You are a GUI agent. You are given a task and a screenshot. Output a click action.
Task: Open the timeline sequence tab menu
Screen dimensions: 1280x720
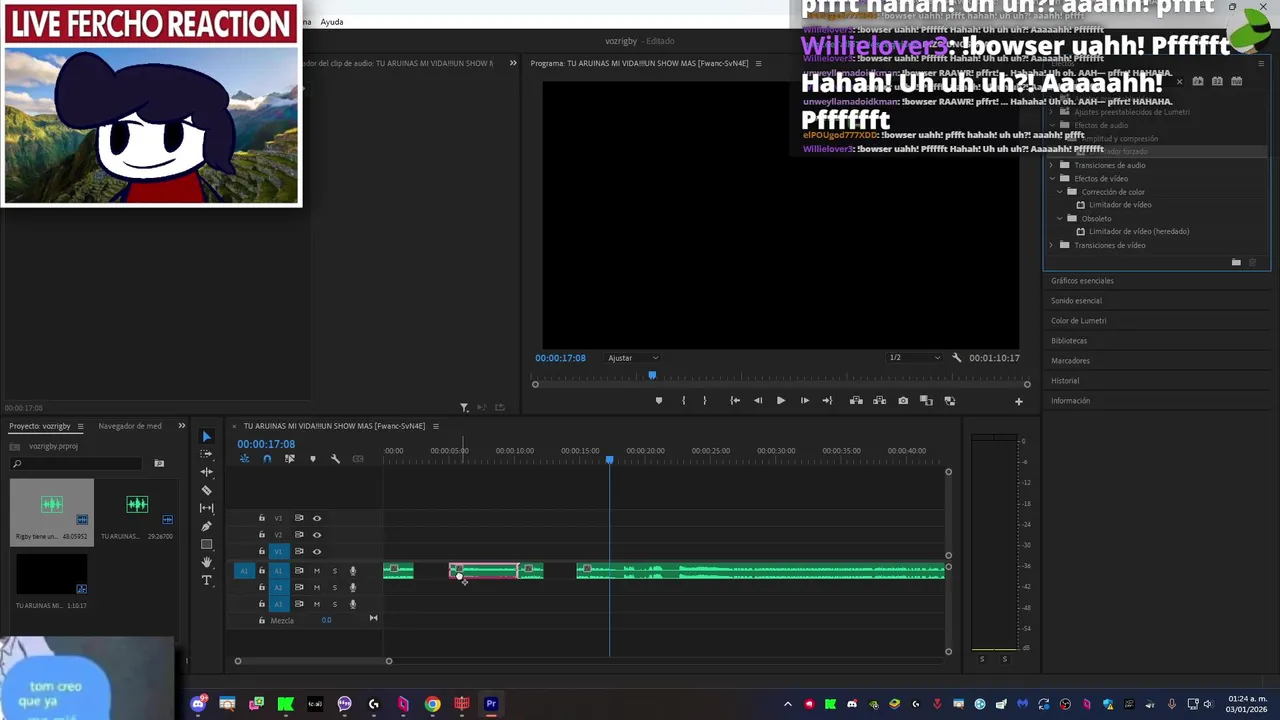click(435, 426)
